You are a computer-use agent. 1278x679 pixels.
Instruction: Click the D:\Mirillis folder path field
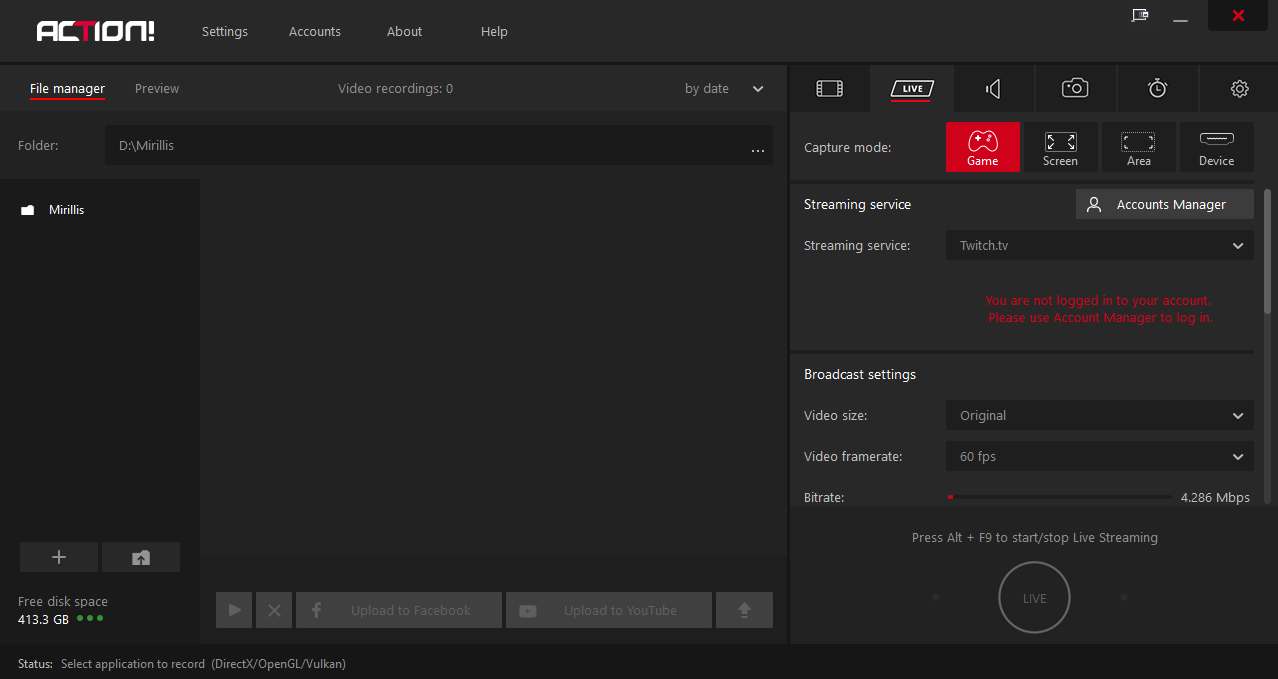439,145
